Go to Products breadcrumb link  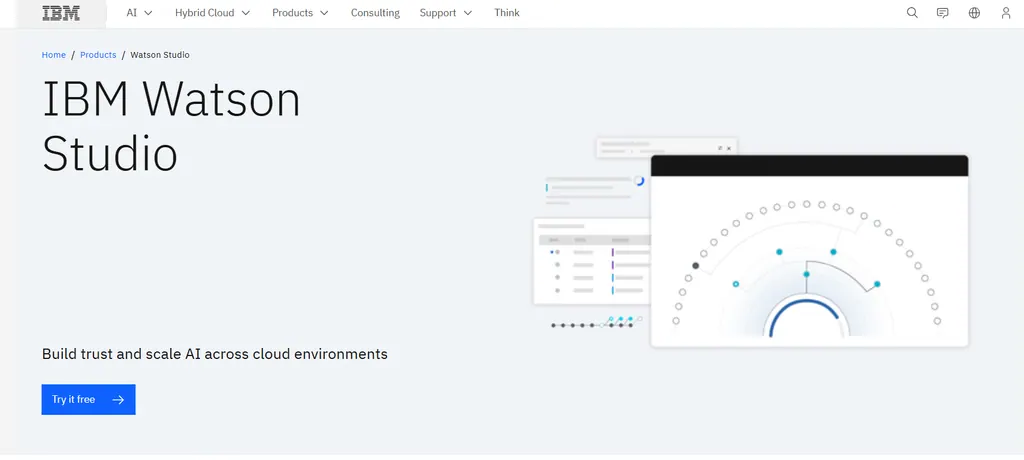tap(98, 55)
